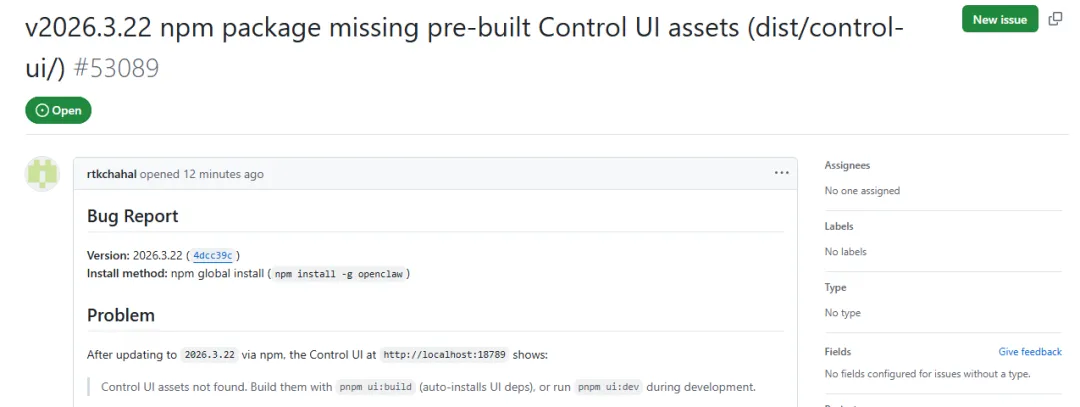Open the comment options ellipsis menu
This screenshot has width=1080, height=407.
pos(781,173)
